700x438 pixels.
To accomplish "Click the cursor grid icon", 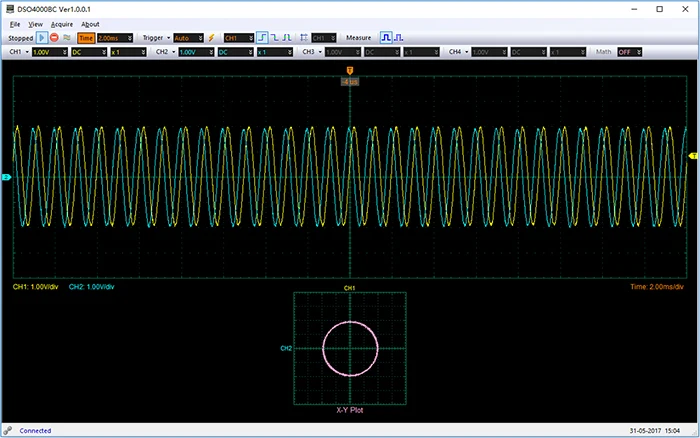I will point(304,37).
